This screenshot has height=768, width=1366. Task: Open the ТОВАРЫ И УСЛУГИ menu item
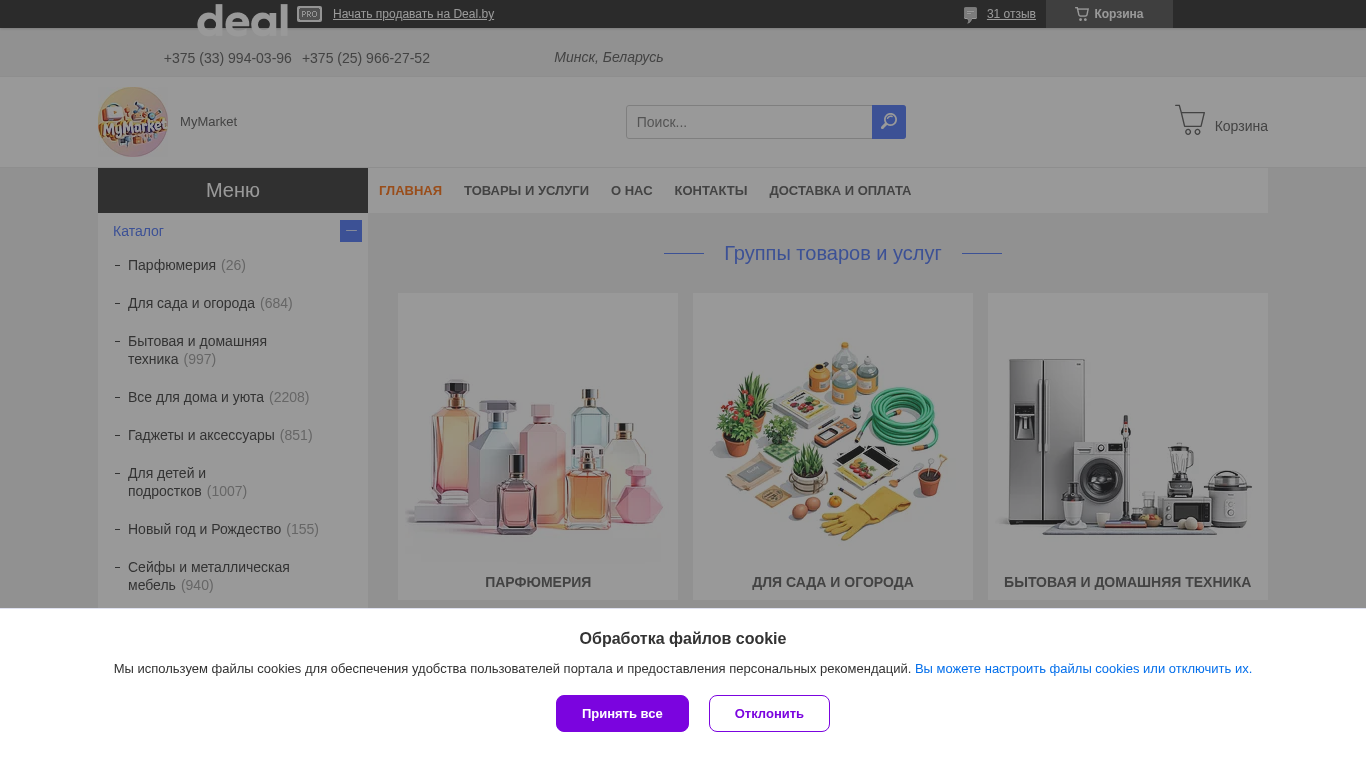(x=526, y=191)
